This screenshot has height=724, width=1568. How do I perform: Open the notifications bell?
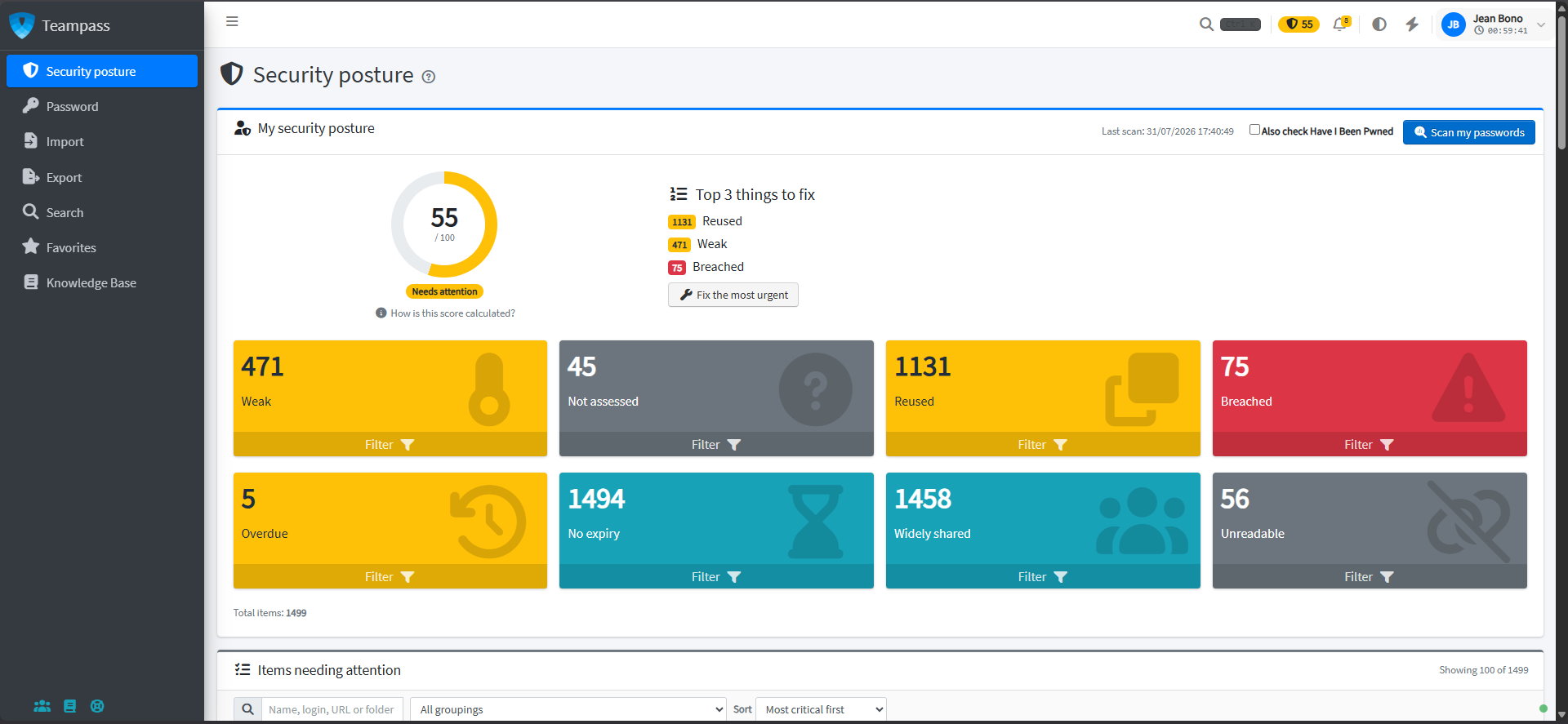coord(1341,24)
